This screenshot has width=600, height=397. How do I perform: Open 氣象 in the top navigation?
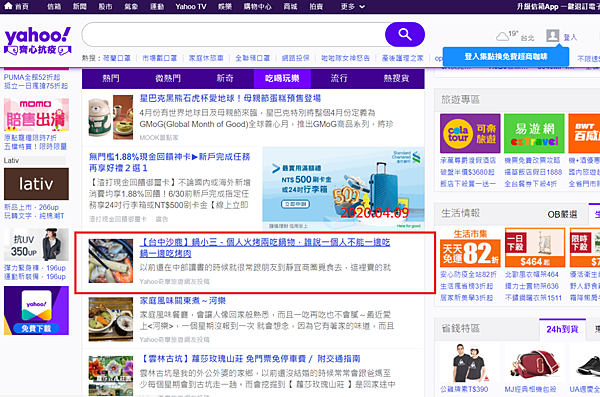(x=131, y=7)
